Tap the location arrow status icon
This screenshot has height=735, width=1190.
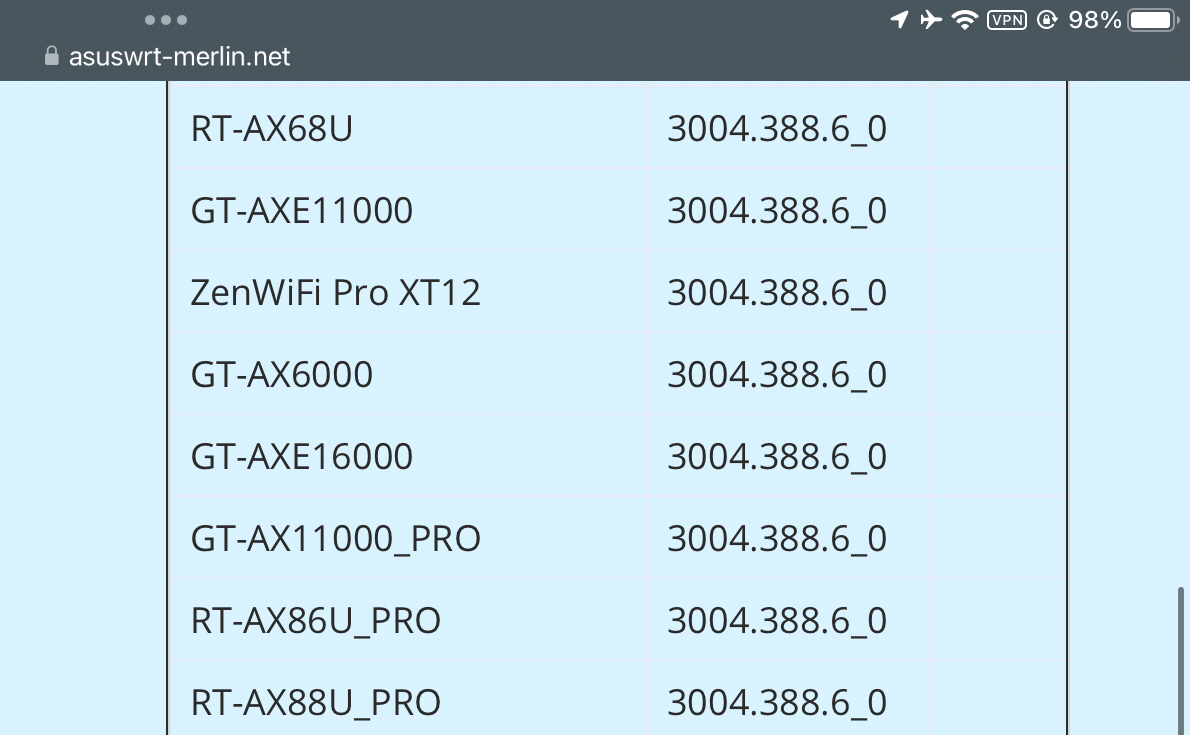[899, 19]
